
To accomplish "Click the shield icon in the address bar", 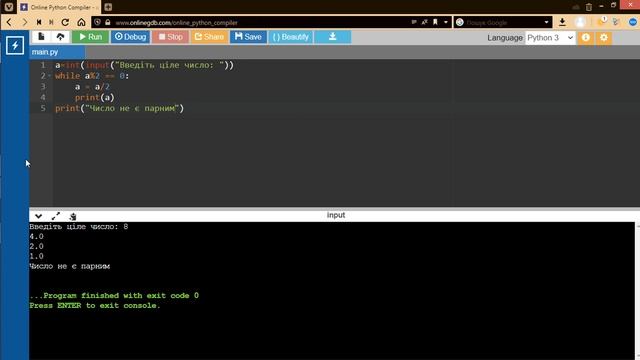I will click(x=98, y=22).
